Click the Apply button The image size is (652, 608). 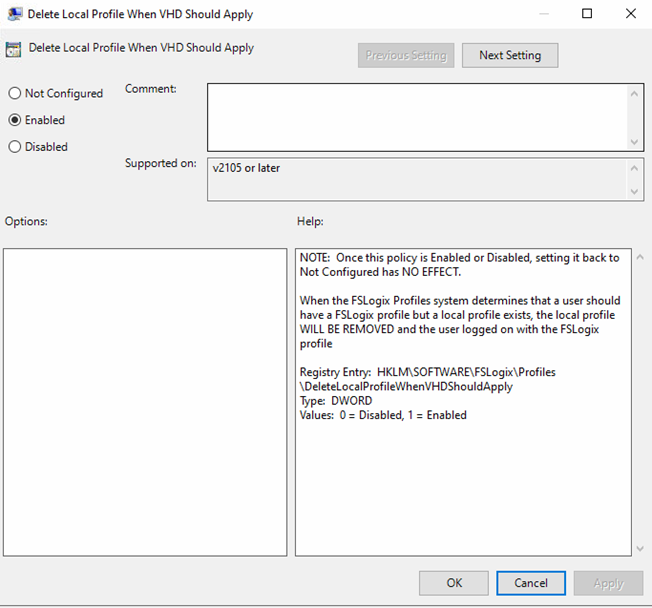[x=608, y=583]
